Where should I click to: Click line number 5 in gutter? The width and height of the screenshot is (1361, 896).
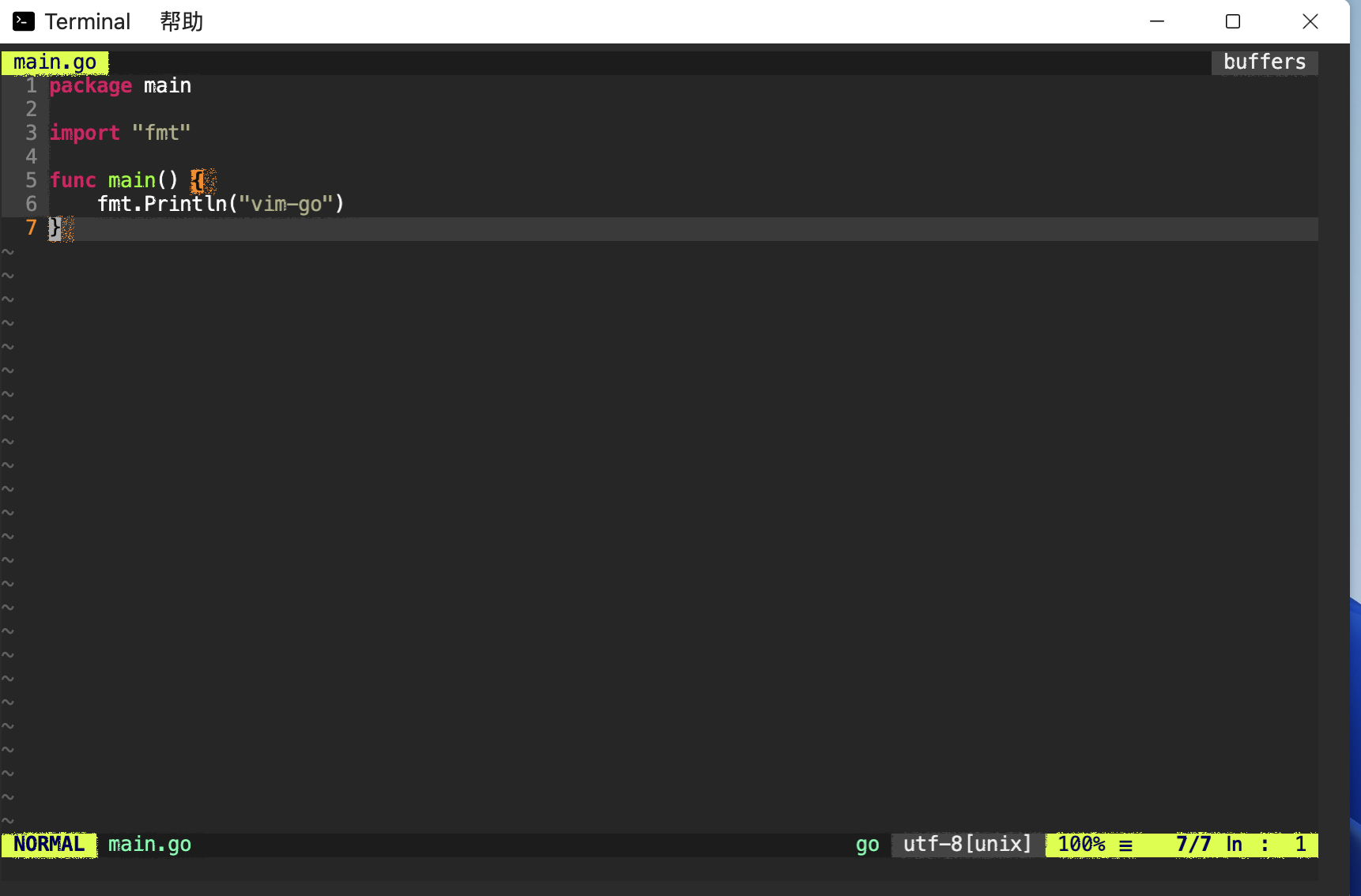click(x=31, y=180)
